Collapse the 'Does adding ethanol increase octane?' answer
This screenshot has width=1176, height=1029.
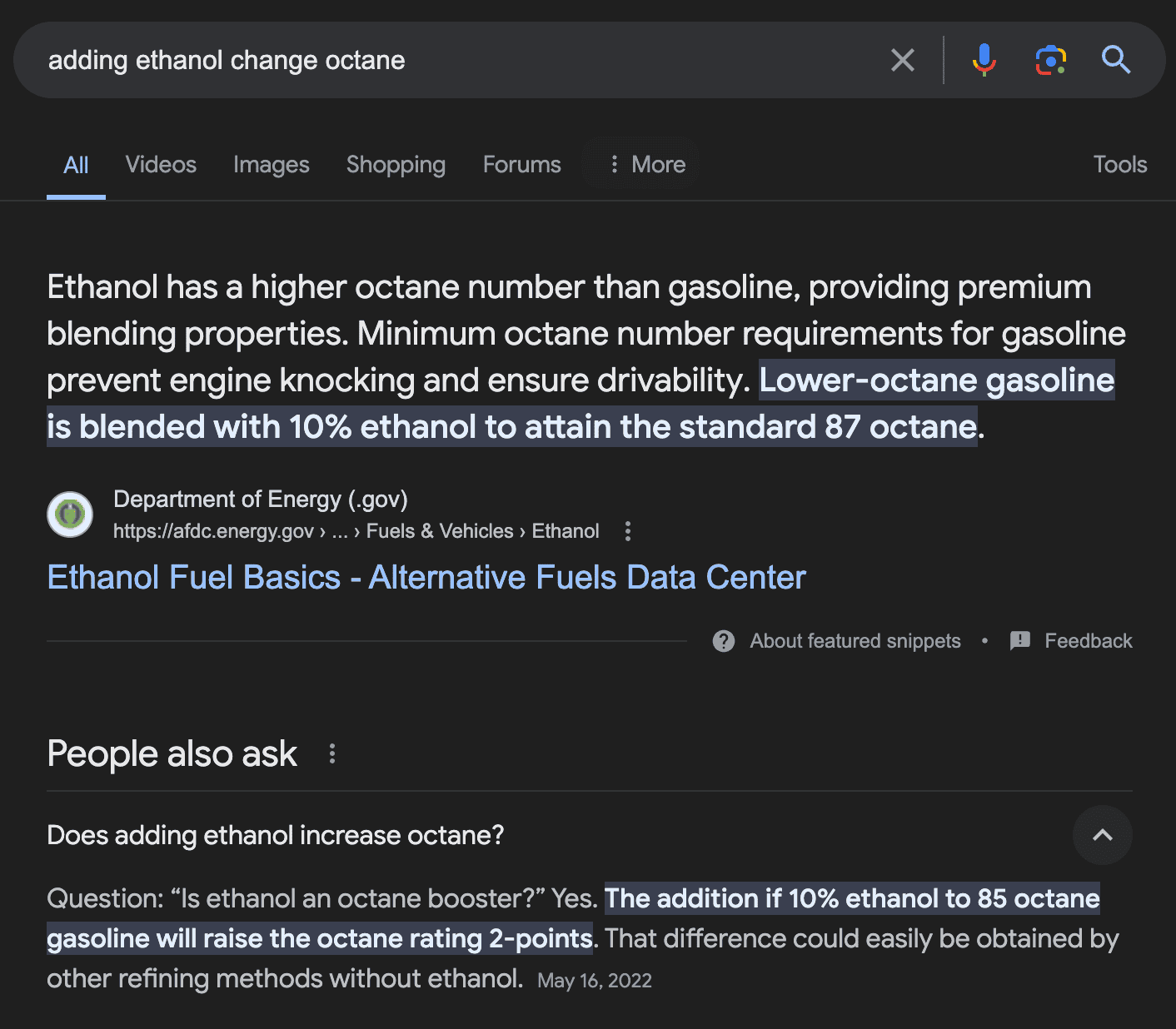[1102, 835]
